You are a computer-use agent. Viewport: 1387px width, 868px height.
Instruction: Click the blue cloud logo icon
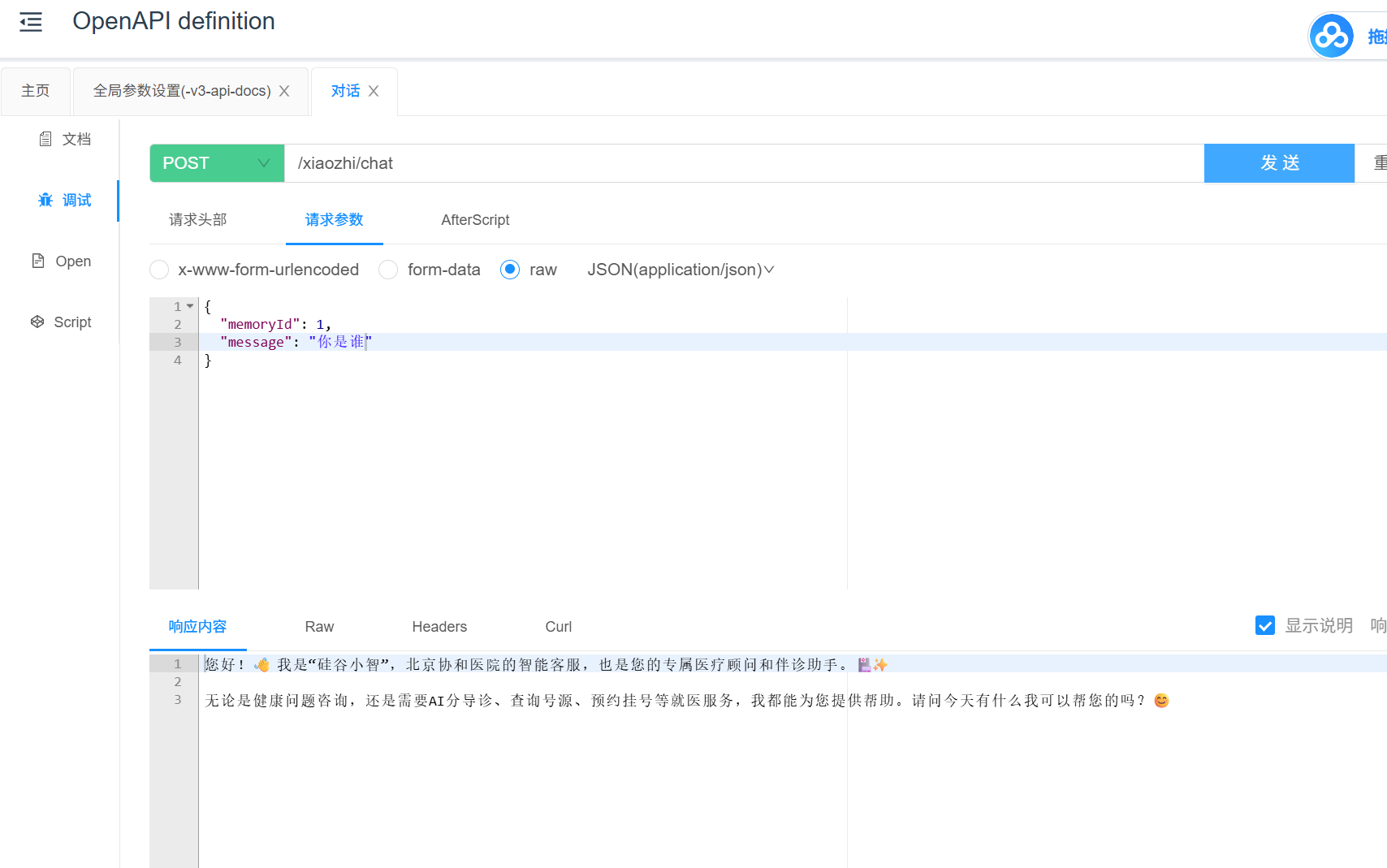click(1331, 36)
